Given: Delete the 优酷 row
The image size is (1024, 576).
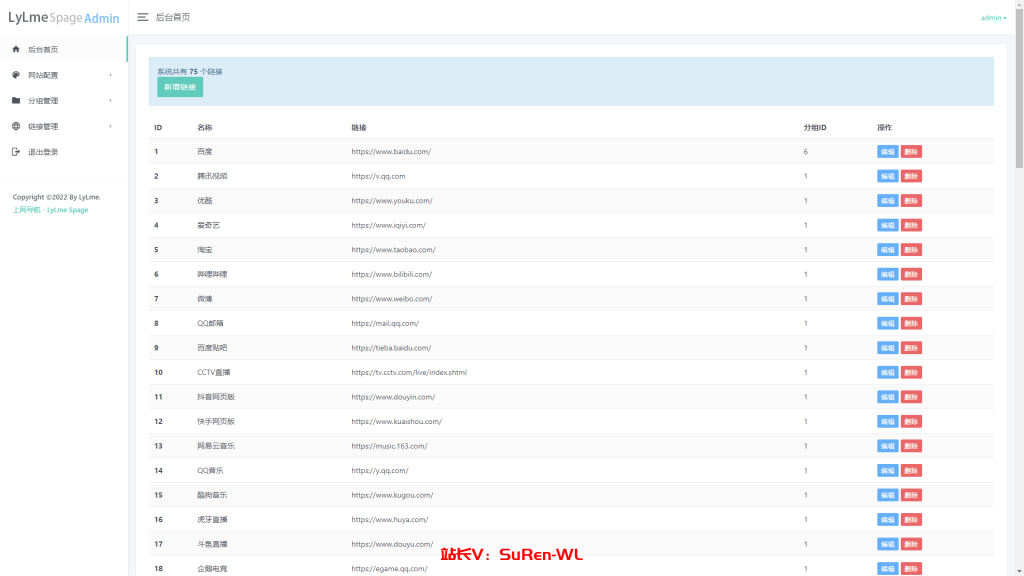Looking at the screenshot, I should pos(911,200).
